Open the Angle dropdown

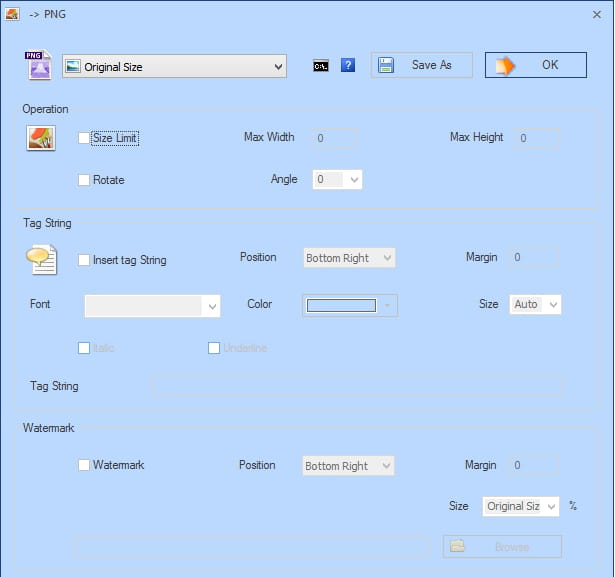[337, 180]
